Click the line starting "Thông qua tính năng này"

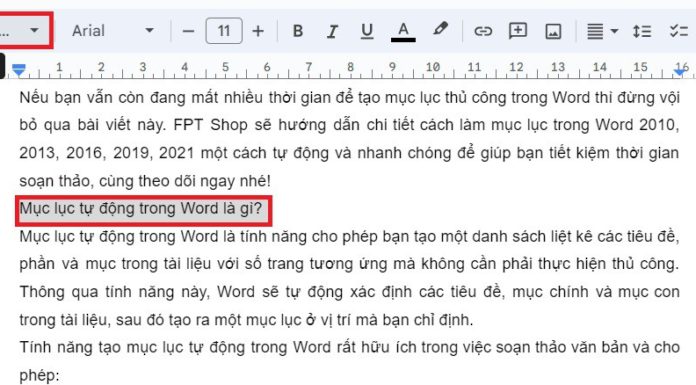point(349,292)
